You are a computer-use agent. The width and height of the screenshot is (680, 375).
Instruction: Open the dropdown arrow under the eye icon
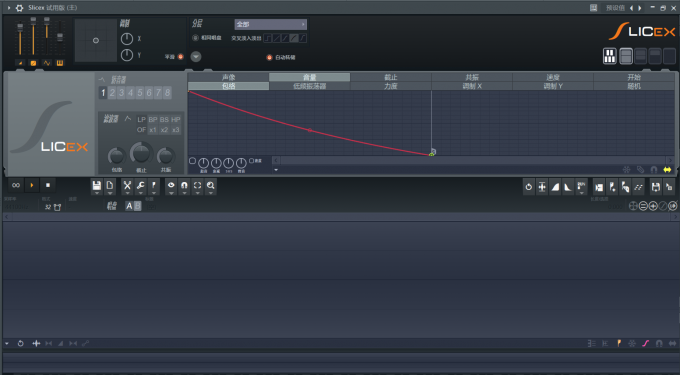[171, 193]
